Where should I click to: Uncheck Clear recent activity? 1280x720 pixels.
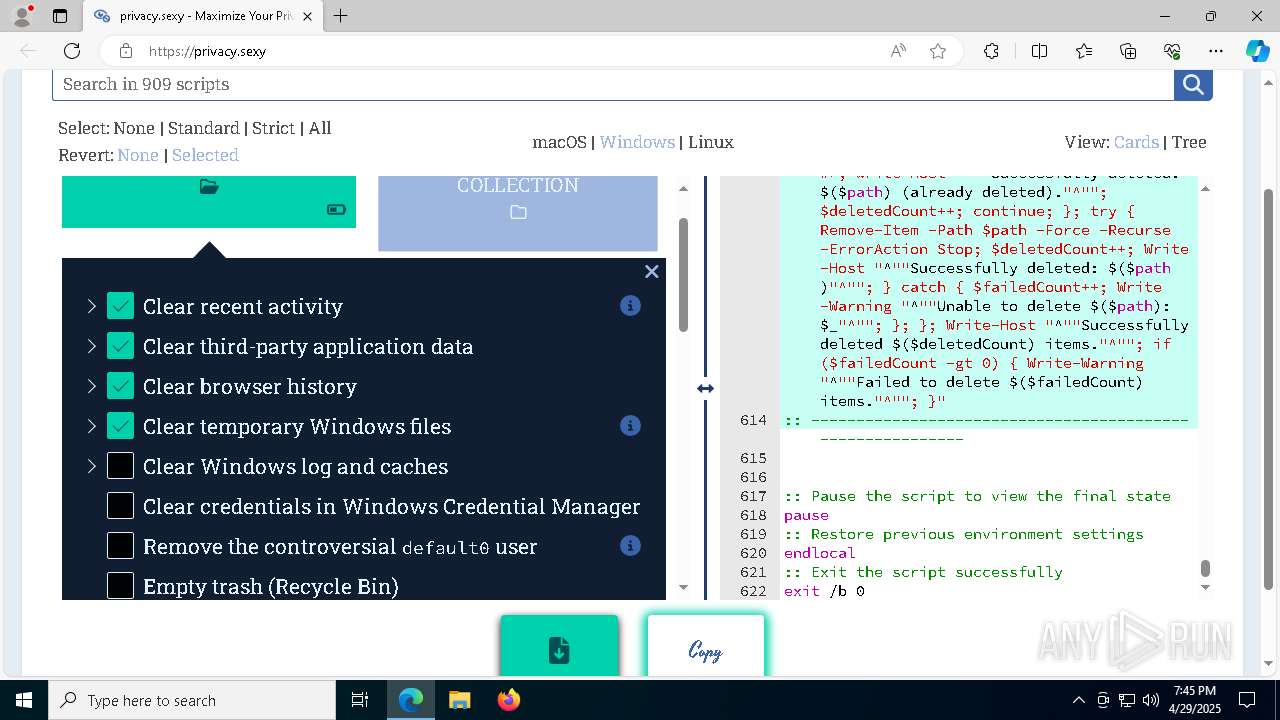click(x=120, y=306)
